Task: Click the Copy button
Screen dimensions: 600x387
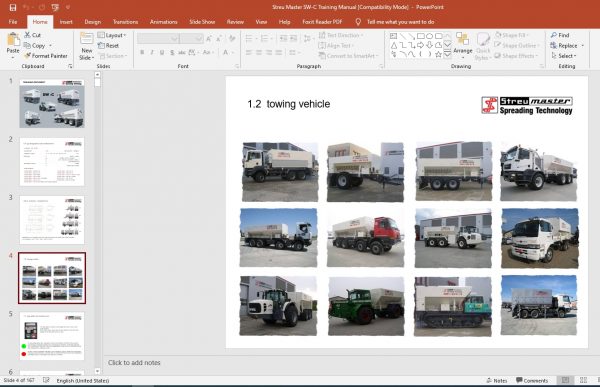Action: point(35,46)
